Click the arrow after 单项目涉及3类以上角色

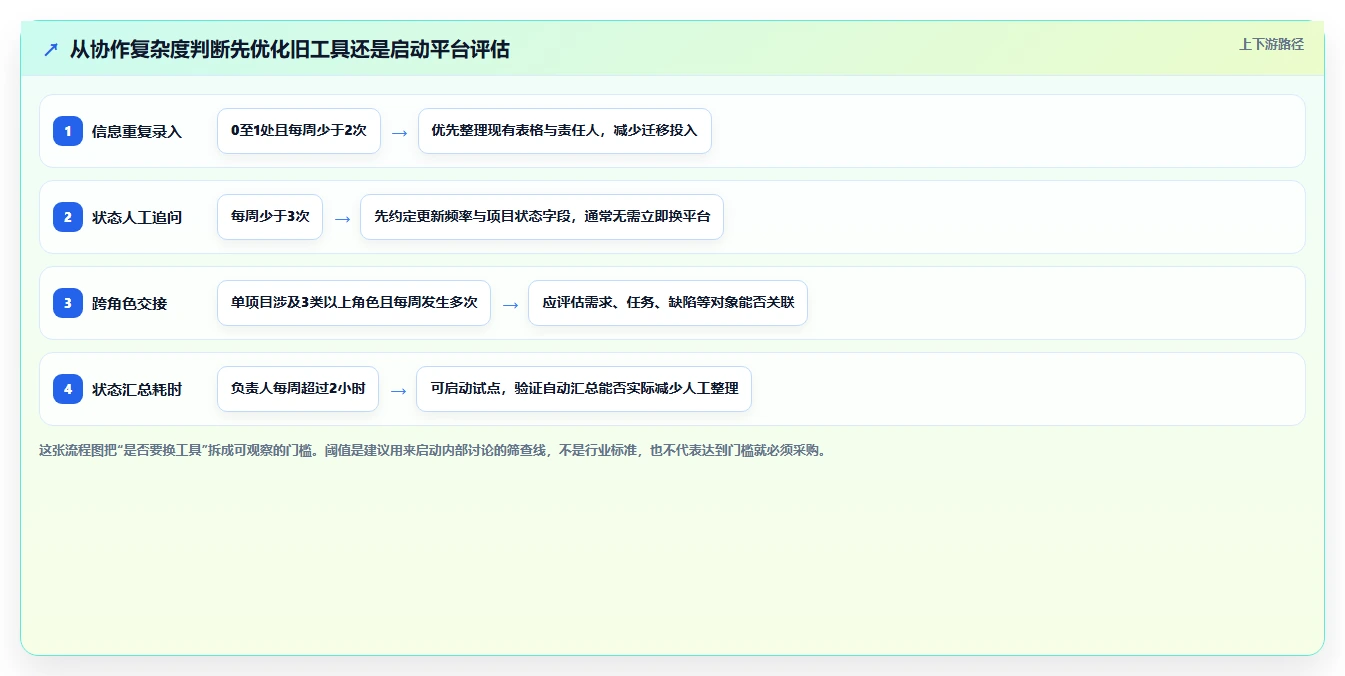(x=510, y=304)
